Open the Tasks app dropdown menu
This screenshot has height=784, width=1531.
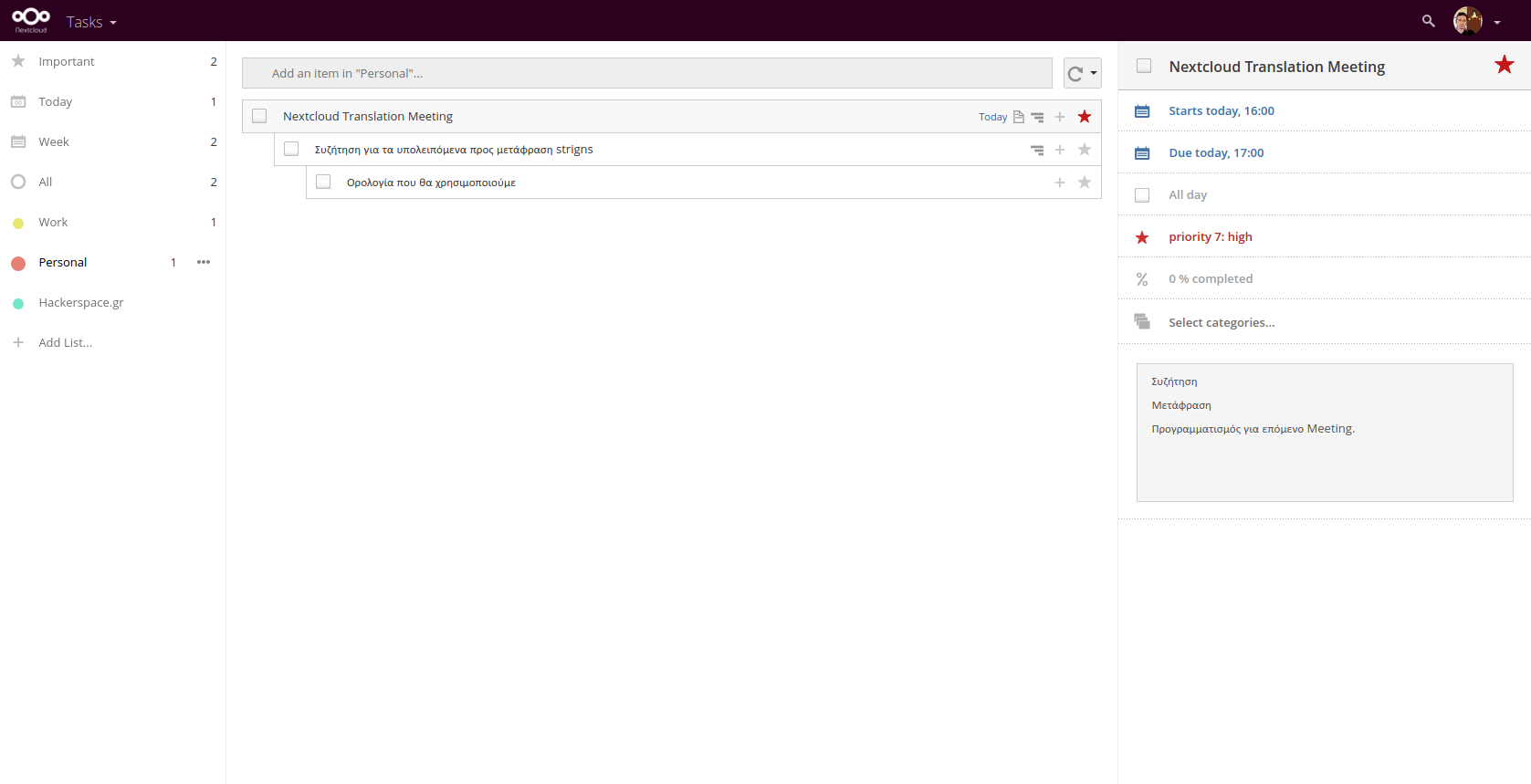click(91, 22)
